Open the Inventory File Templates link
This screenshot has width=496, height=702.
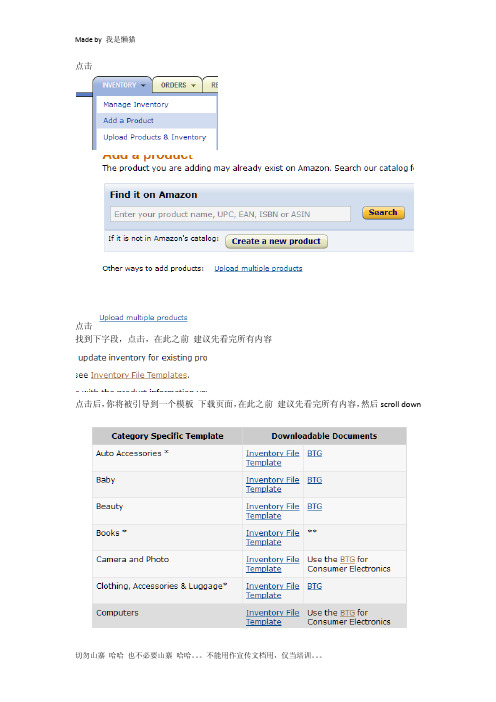pos(139,375)
